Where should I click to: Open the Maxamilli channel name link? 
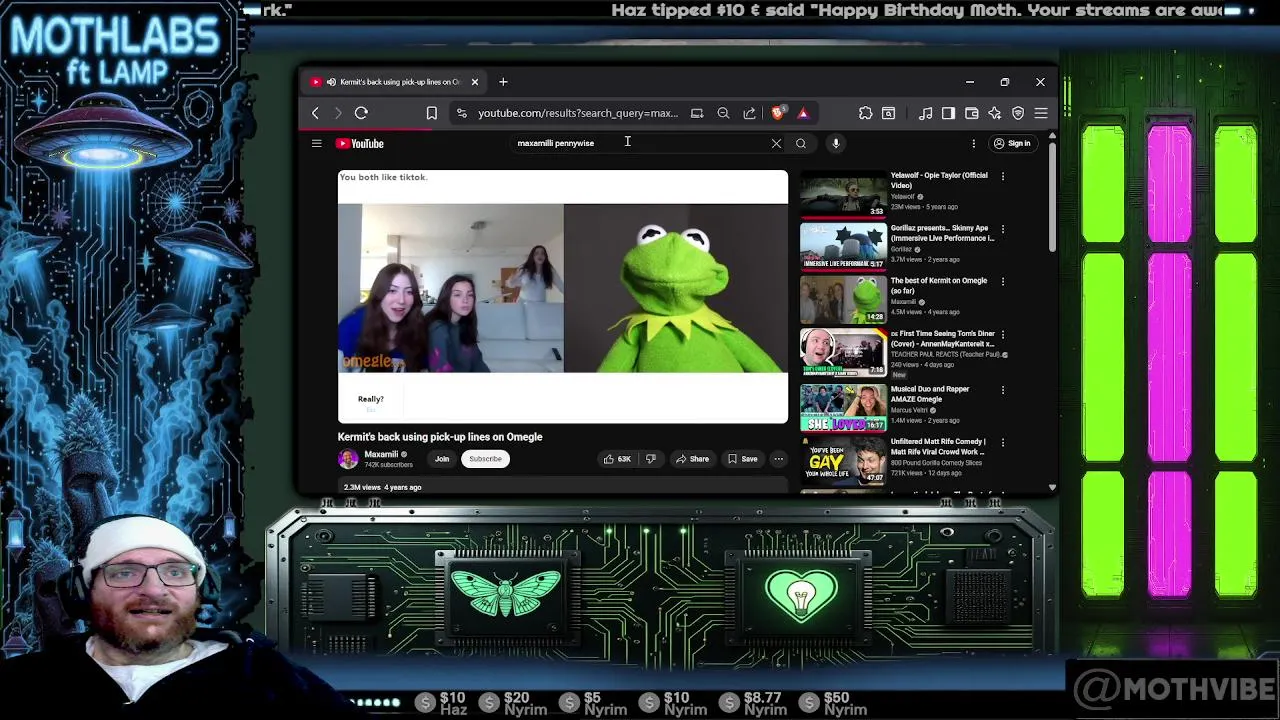pos(381,454)
